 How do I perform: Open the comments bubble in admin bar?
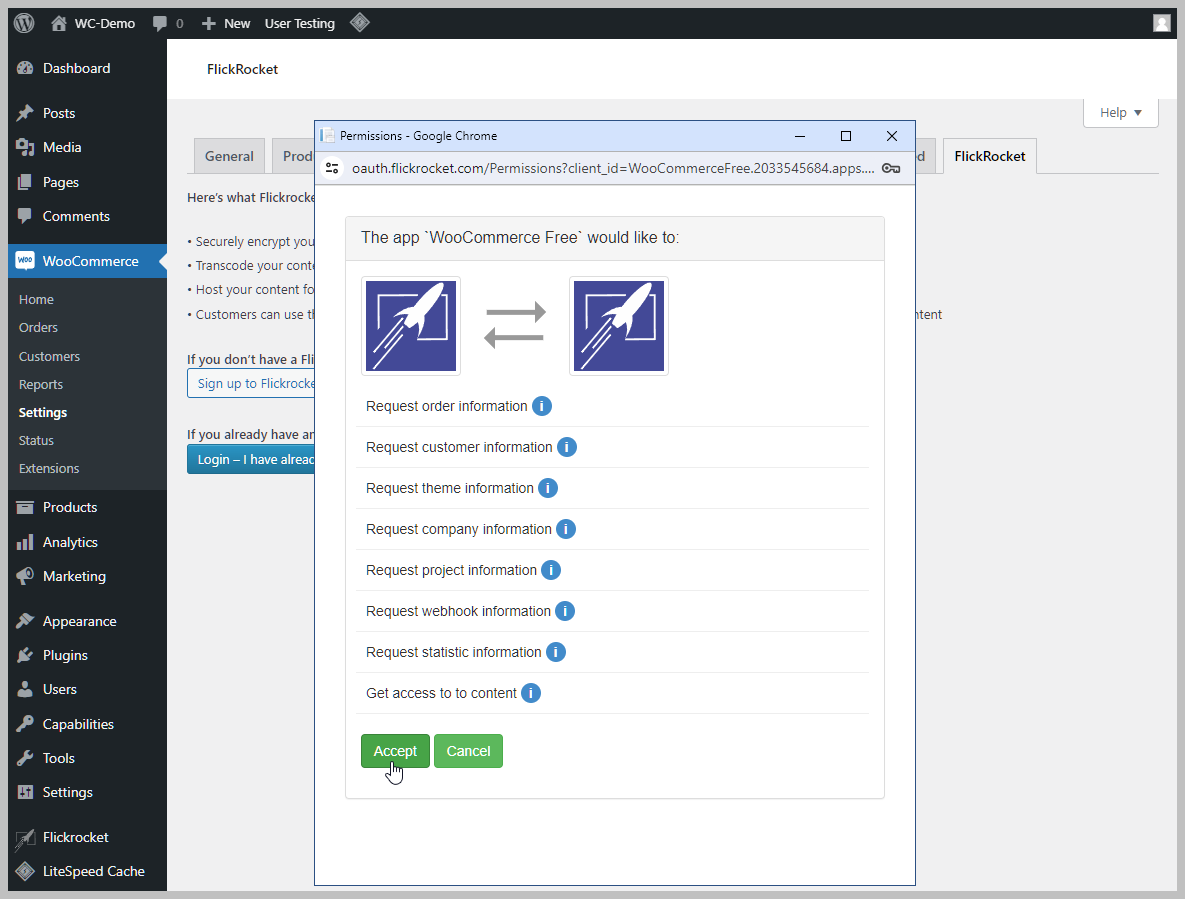(167, 23)
